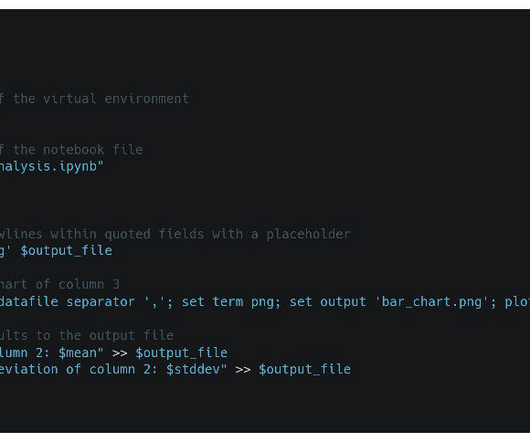Click $output_file after the sed quote
Image resolution: width=530 pixels, height=442 pixels.
click(67, 251)
